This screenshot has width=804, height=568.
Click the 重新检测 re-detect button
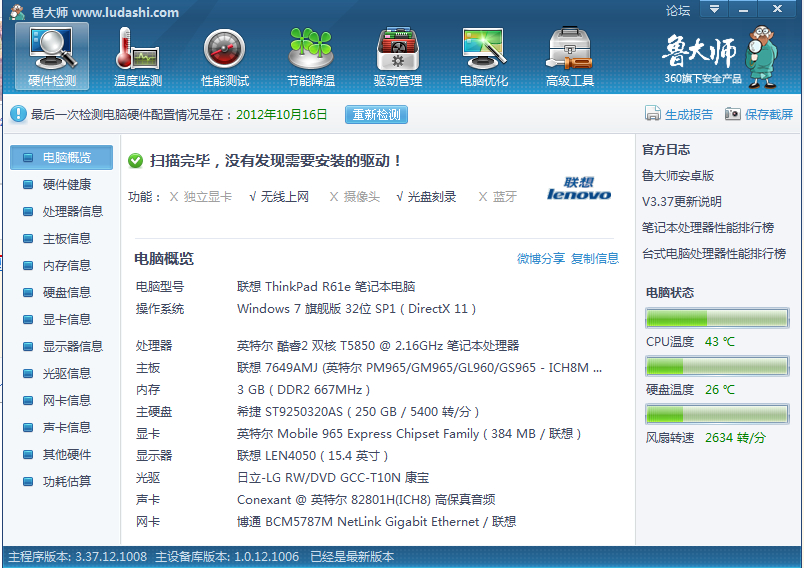[376, 114]
